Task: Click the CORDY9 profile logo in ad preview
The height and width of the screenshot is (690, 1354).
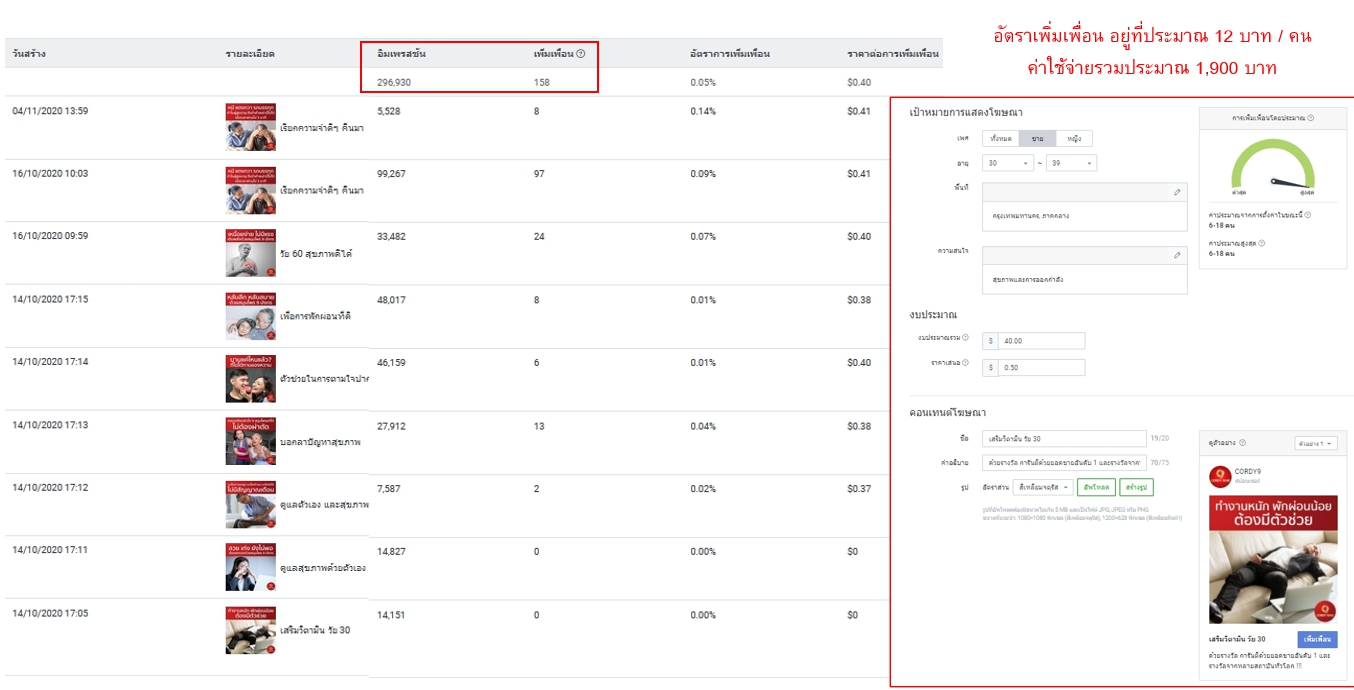Action: (1219, 476)
